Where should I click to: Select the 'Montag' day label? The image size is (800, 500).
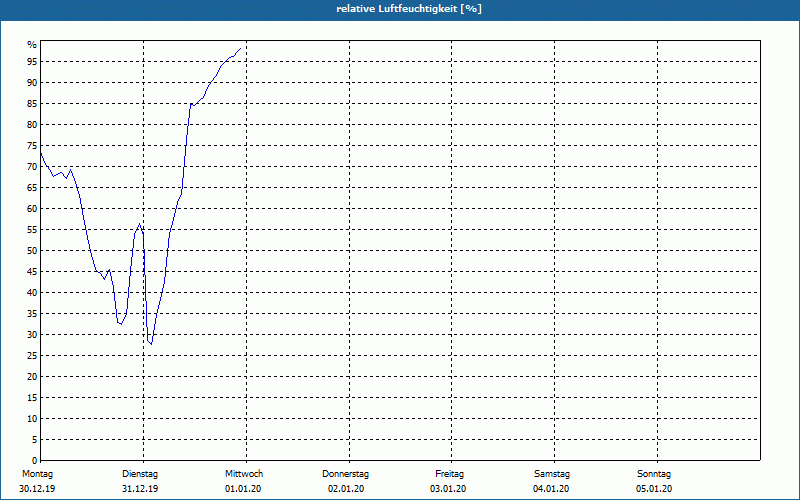click(x=37, y=474)
